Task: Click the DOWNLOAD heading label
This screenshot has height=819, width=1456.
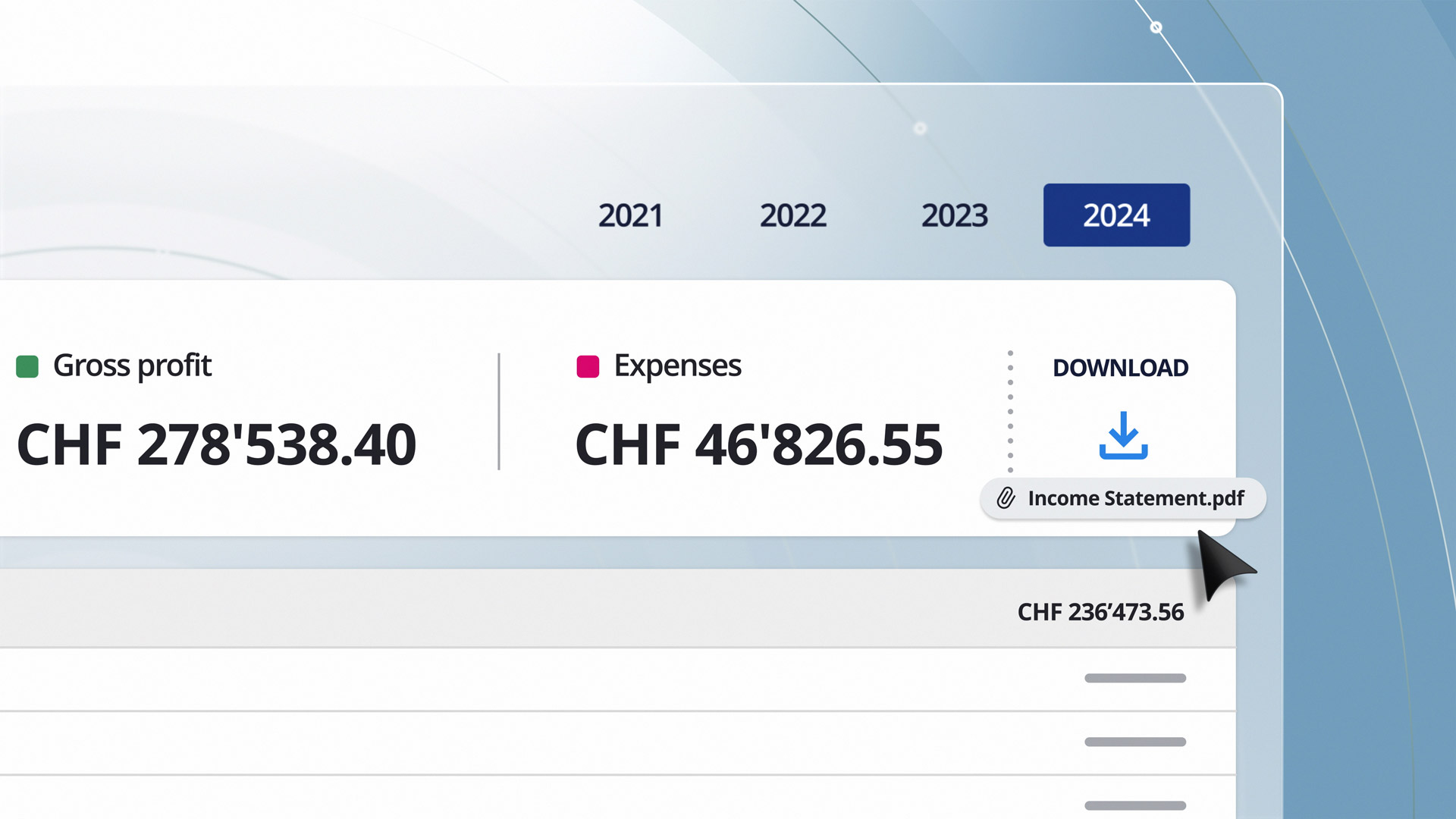Action: point(1120,368)
